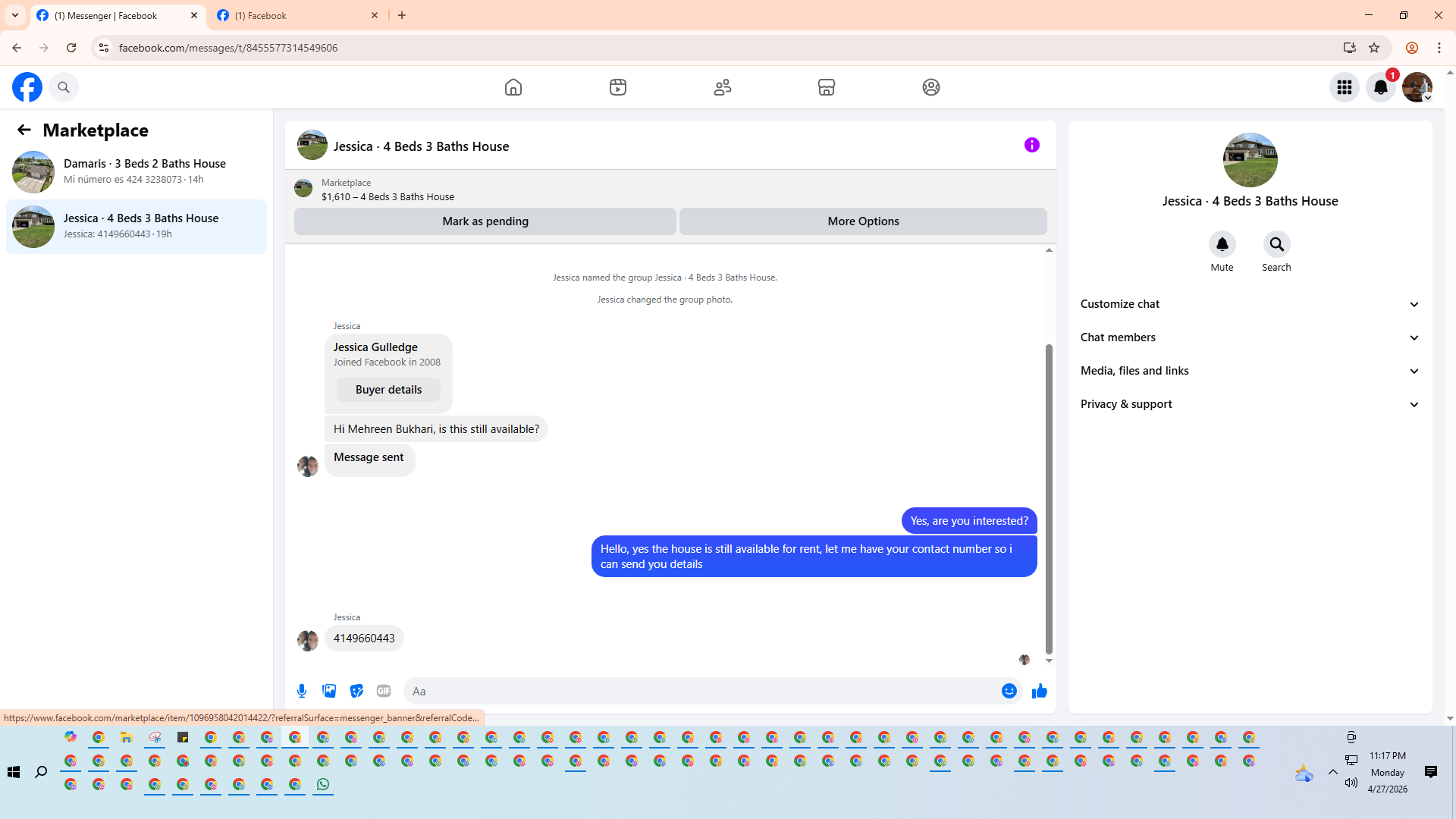Viewport: 1456px width, 819px height.
Task: Reload the page in Chrome
Action: pos(71,48)
